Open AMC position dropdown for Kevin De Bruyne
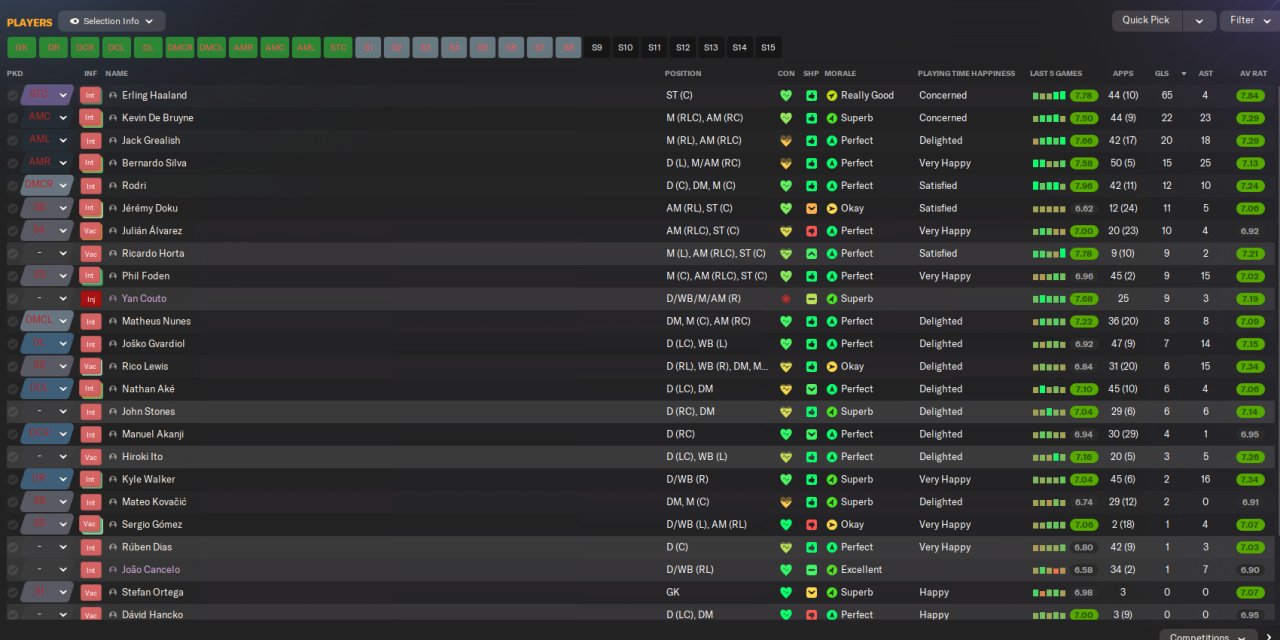 (47, 118)
